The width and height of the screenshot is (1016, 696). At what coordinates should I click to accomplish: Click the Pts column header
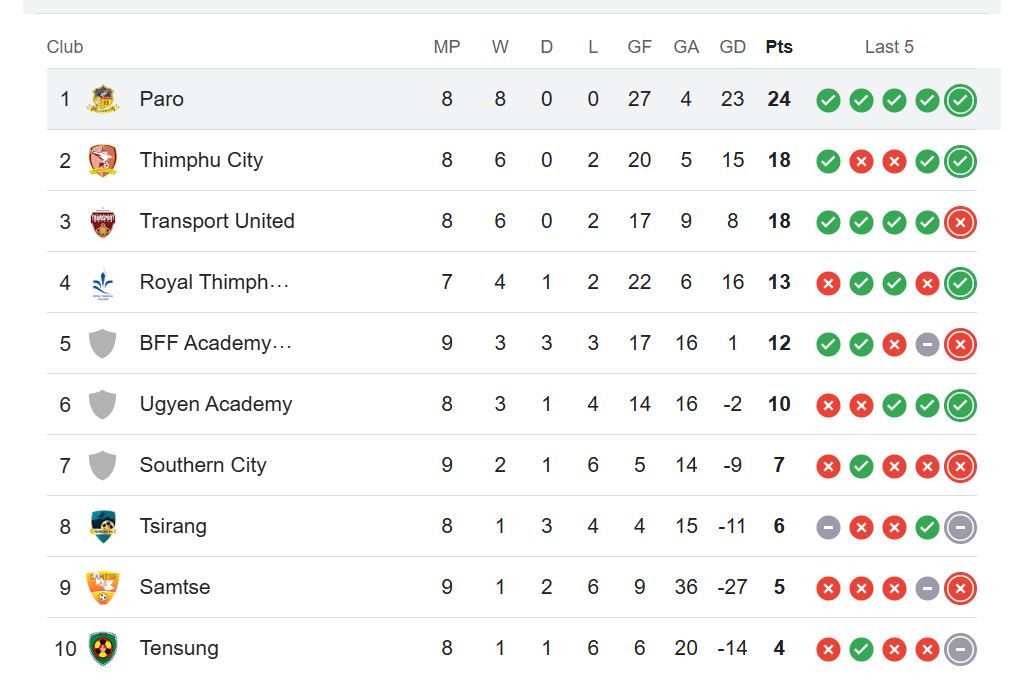point(779,47)
